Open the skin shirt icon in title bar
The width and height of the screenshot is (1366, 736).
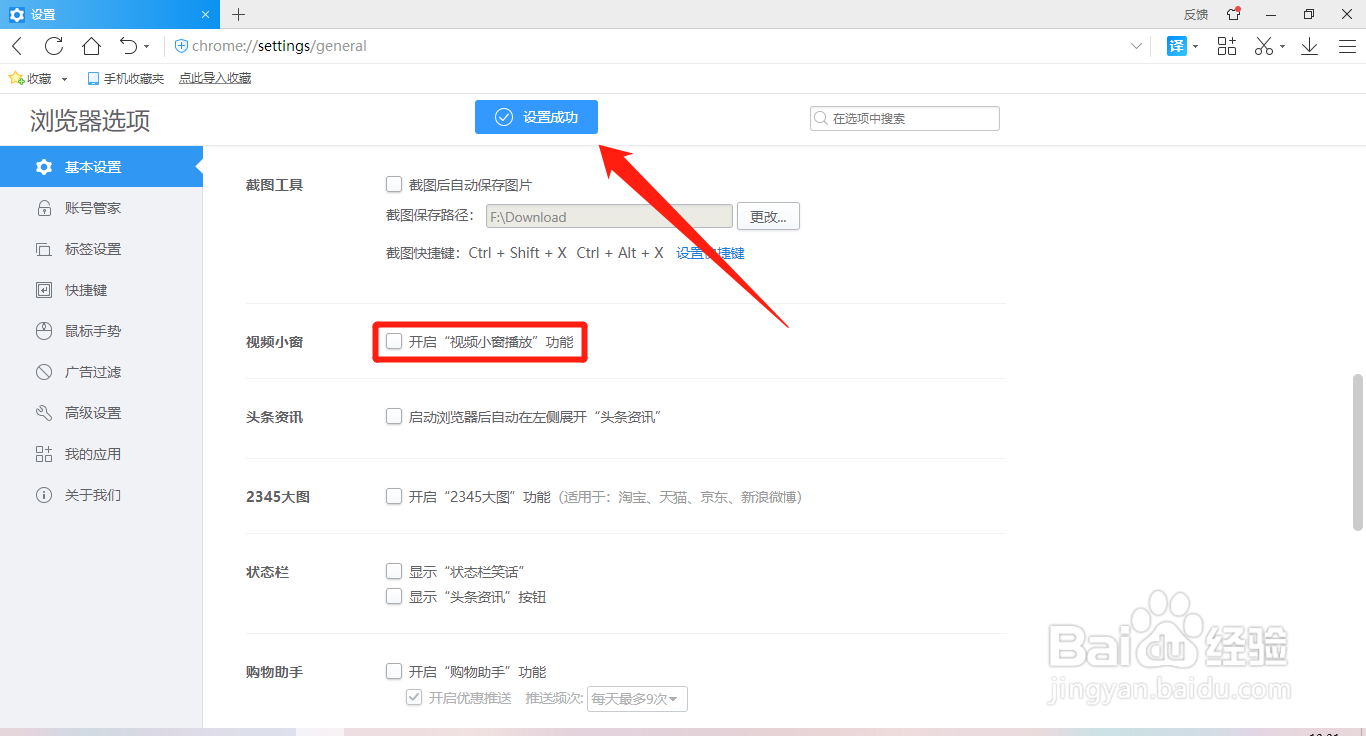[1234, 14]
